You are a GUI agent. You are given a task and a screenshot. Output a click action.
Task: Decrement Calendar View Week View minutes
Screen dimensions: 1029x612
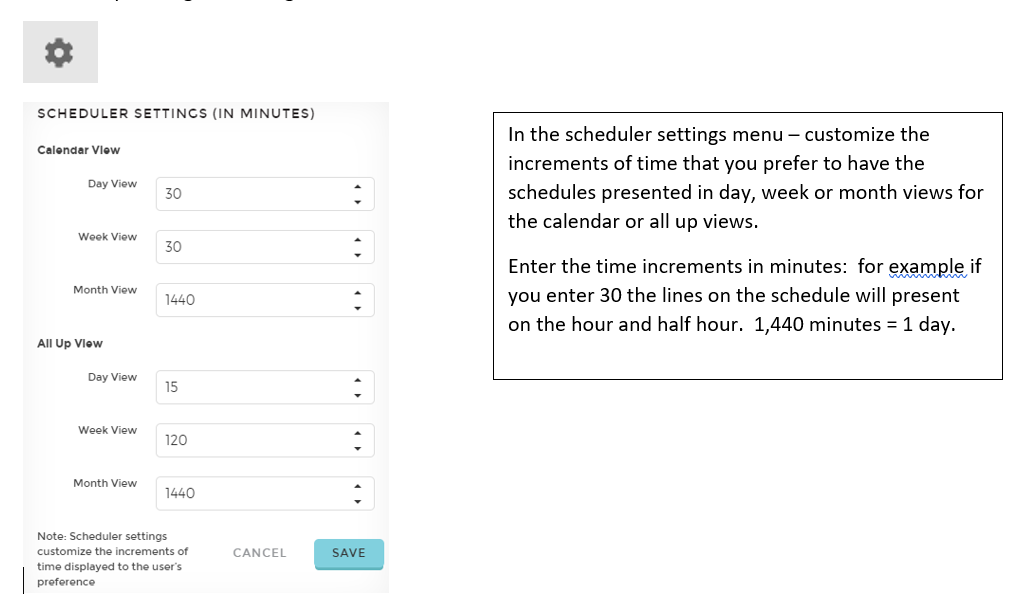pyautogui.click(x=358, y=255)
